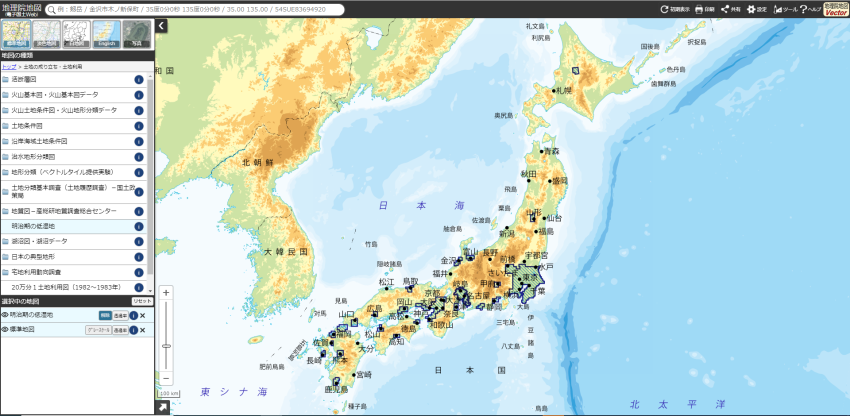The image size is (850, 416).
Task: Show info for selected 明治期の低湿地 layer
Action: coord(133,316)
